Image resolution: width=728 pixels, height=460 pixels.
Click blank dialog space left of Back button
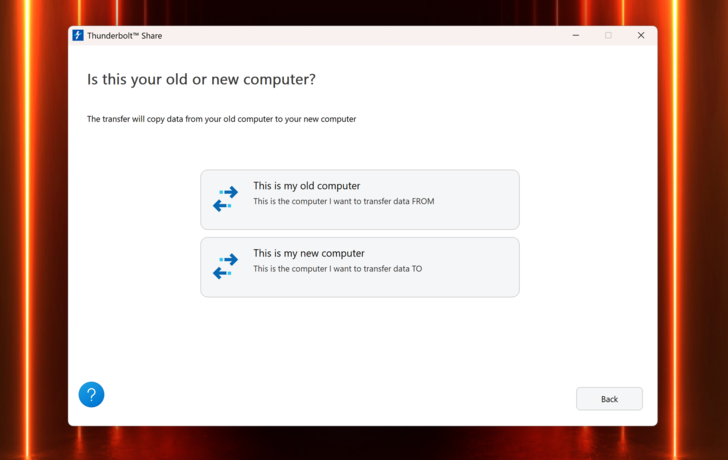coord(350,398)
